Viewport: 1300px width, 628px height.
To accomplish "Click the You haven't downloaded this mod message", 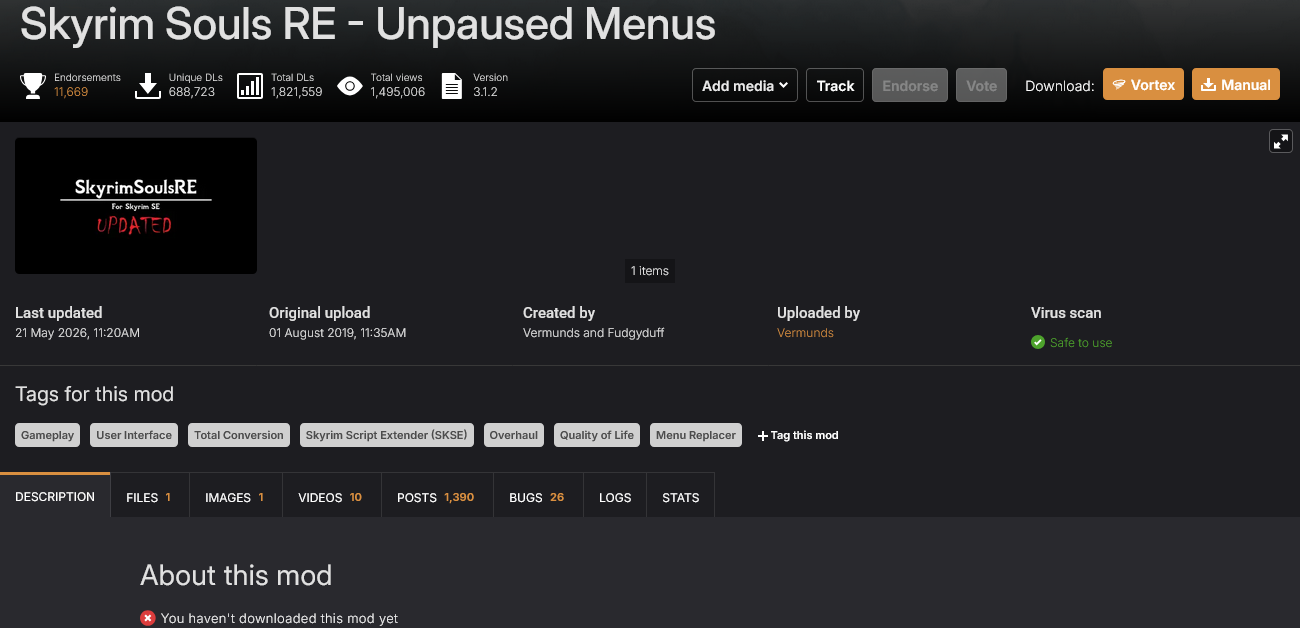I will [279, 618].
